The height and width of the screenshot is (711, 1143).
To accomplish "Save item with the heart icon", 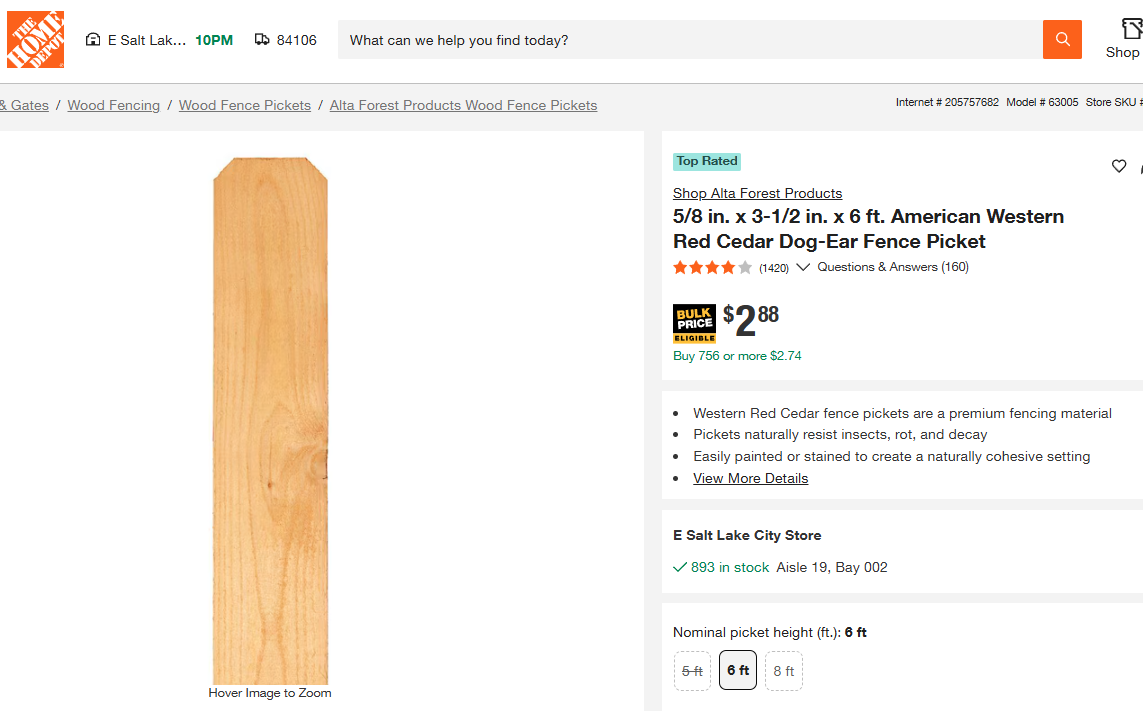I will click(1119, 166).
